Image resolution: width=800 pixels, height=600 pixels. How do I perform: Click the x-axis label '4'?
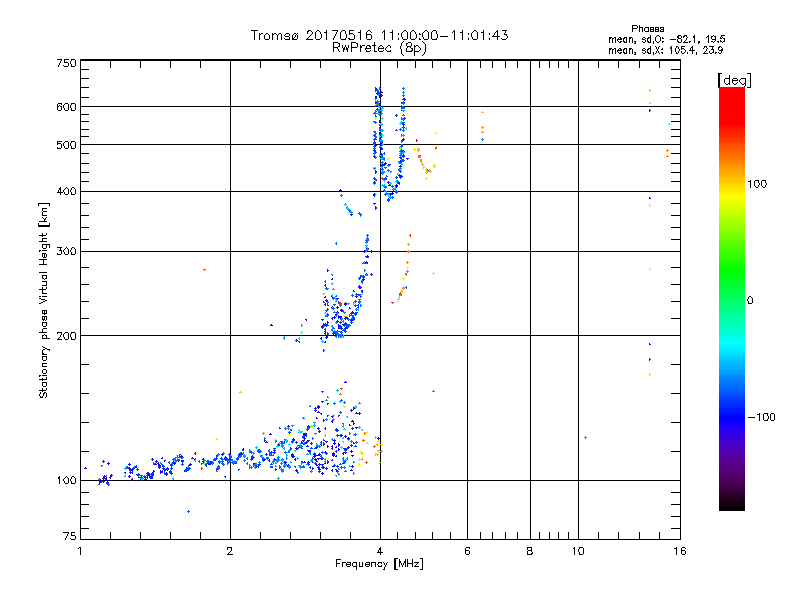[380, 551]
